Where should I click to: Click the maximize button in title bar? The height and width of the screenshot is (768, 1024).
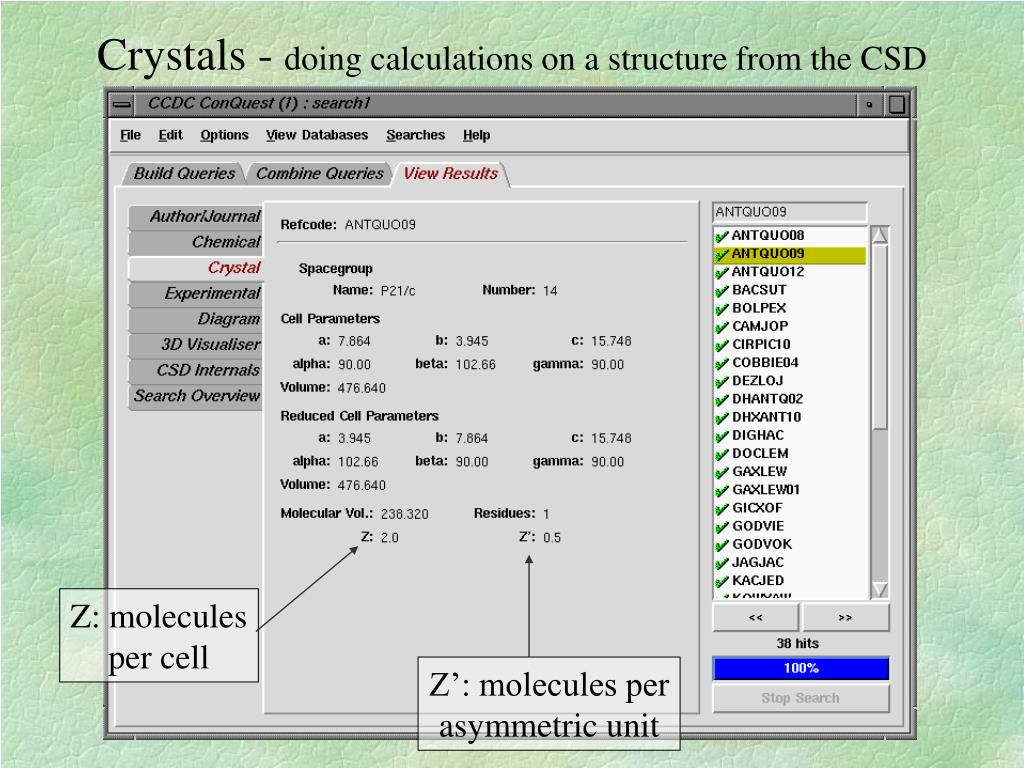click(x=897, y=104)
